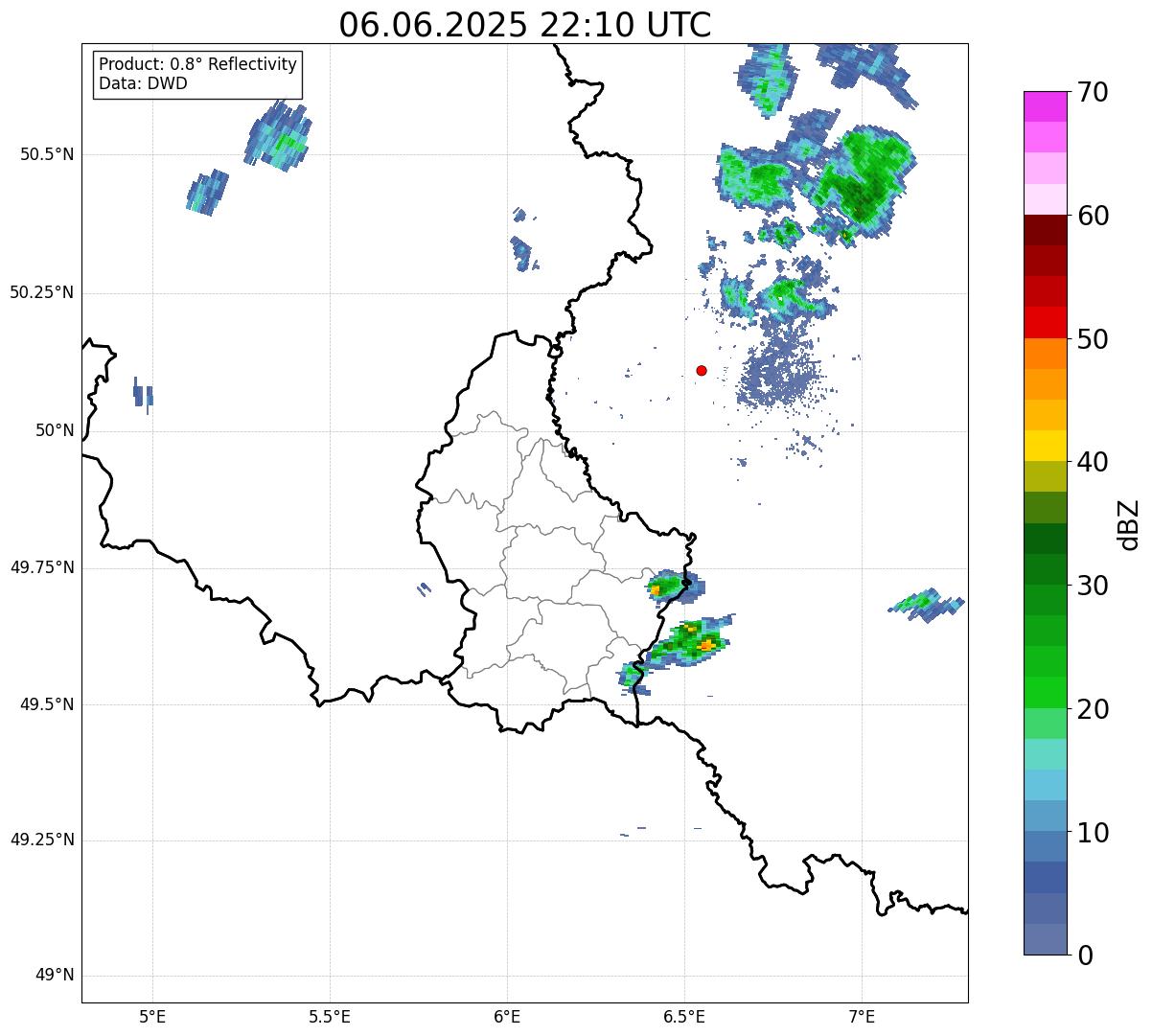The image size is (1152, 1036).
Task: Pick the magenta top colorbar swatch
Action: coord(1045,106)
